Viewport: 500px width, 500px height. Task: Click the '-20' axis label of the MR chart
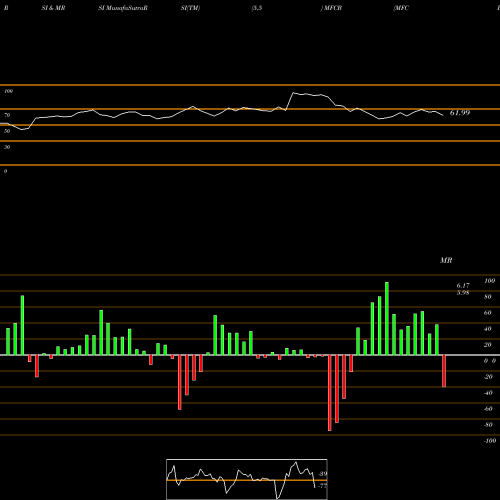pyautogui.click(x=488, y=377)
